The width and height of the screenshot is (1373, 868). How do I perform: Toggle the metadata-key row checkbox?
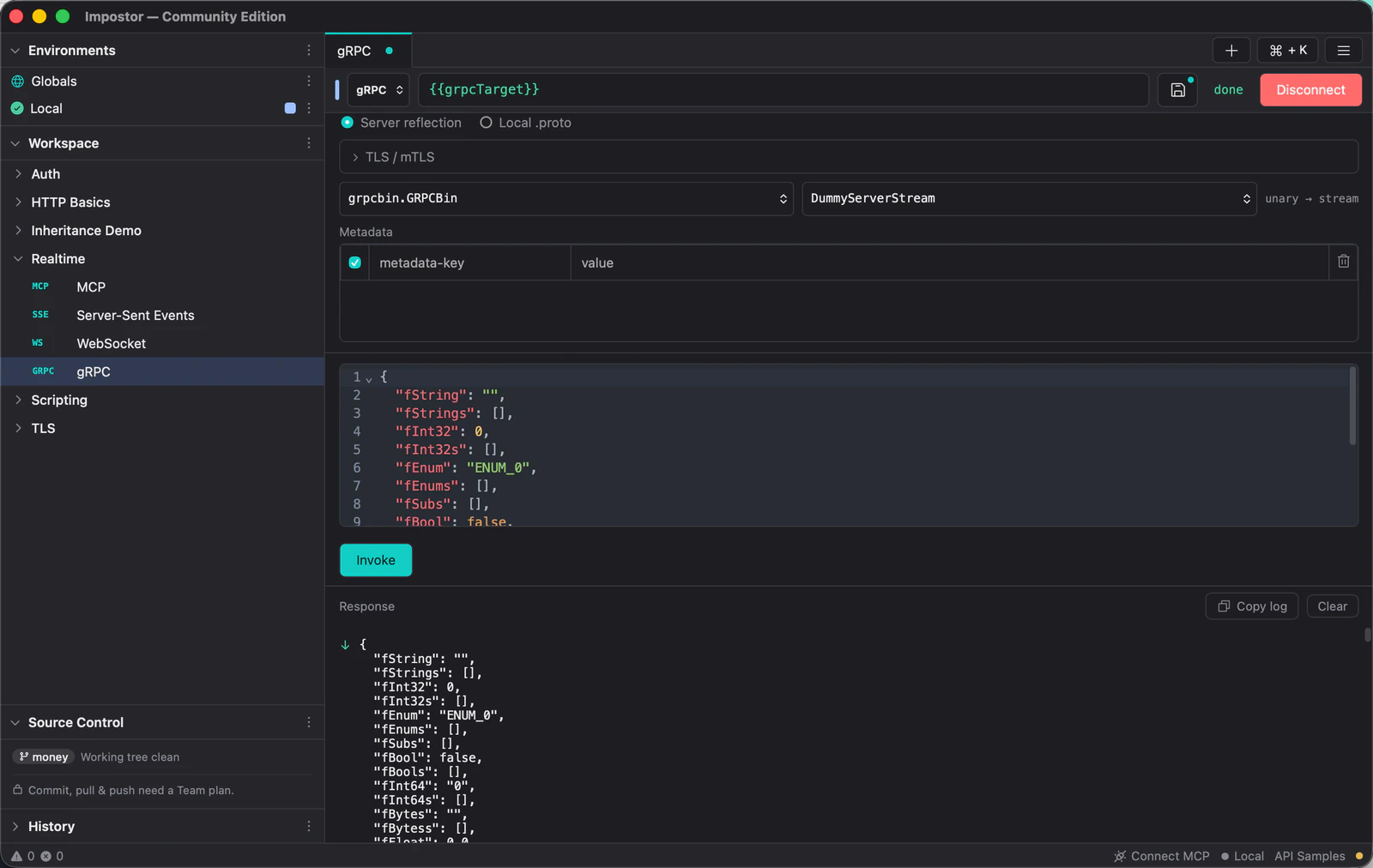pos(354,262)
